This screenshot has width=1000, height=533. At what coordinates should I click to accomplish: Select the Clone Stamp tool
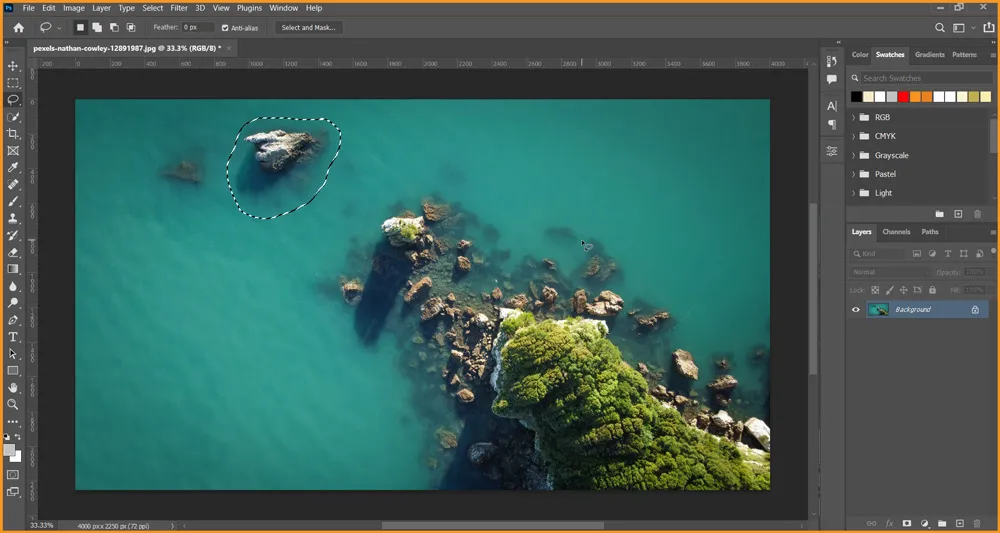tap(13, 218)
